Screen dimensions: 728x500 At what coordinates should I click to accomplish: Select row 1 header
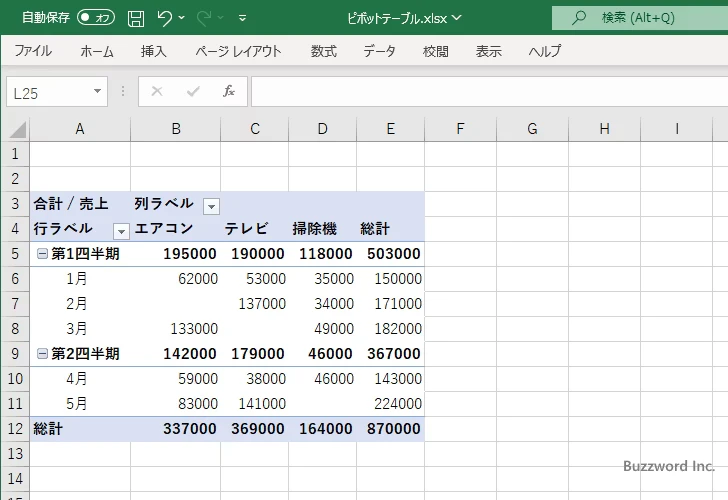(x=15, y=154)
